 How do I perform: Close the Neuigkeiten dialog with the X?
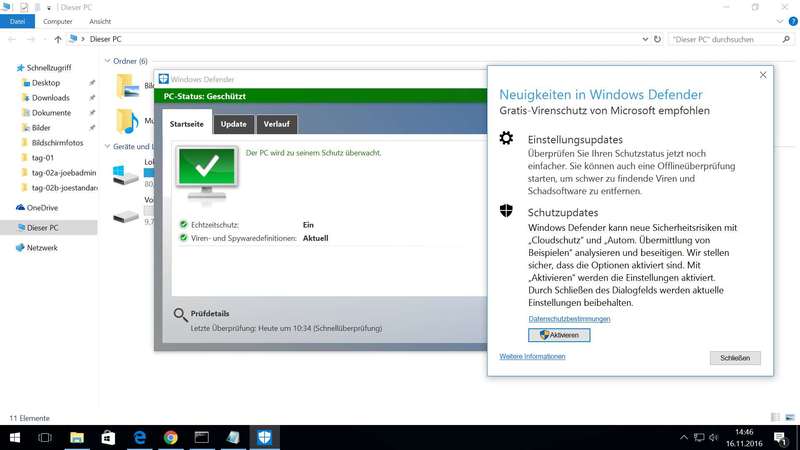(763, 75)
